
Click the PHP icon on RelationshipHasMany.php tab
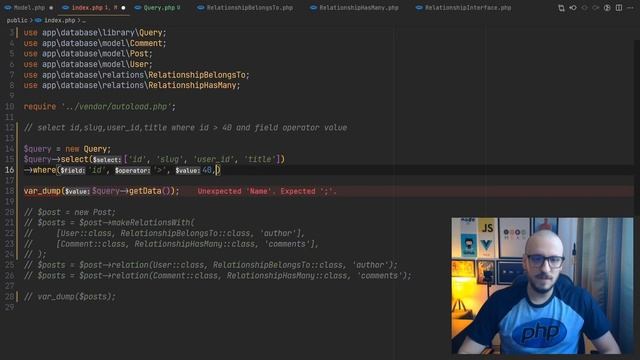point(313,8)
